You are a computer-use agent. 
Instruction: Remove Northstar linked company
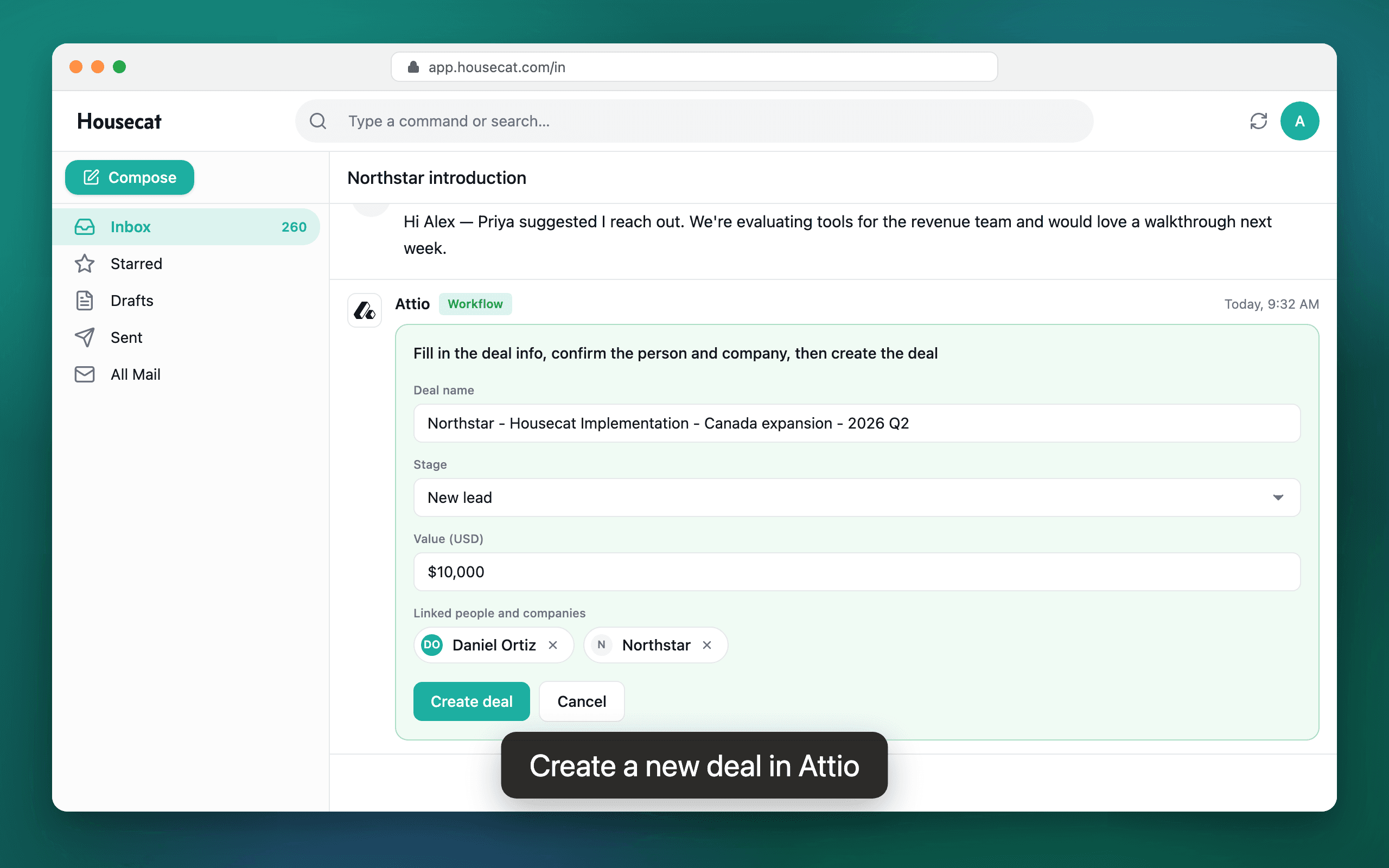coord(707,645)
